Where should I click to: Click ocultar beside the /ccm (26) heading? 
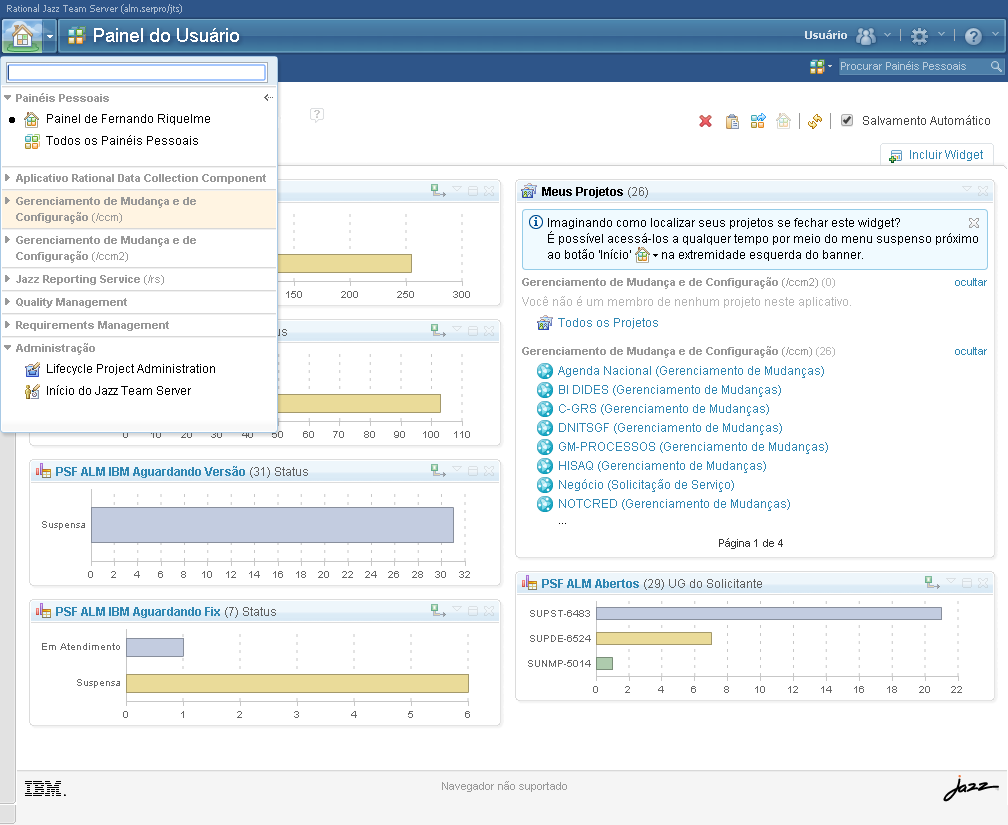tap(970, 351)
